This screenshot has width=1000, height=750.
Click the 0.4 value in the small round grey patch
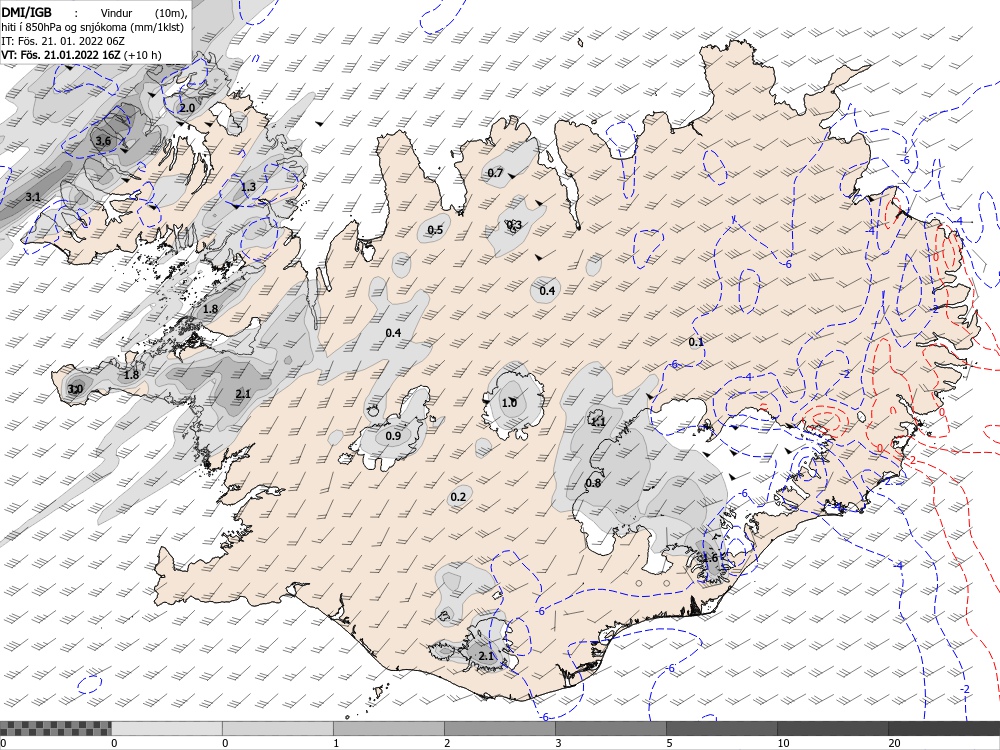547,291
